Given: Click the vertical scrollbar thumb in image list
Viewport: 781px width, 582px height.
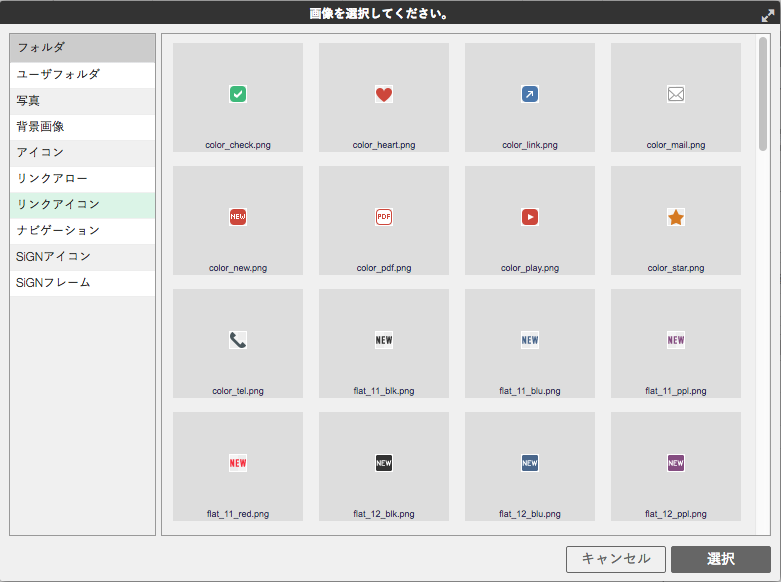Looking at the screenshot, I should click(x=763, y=94).
